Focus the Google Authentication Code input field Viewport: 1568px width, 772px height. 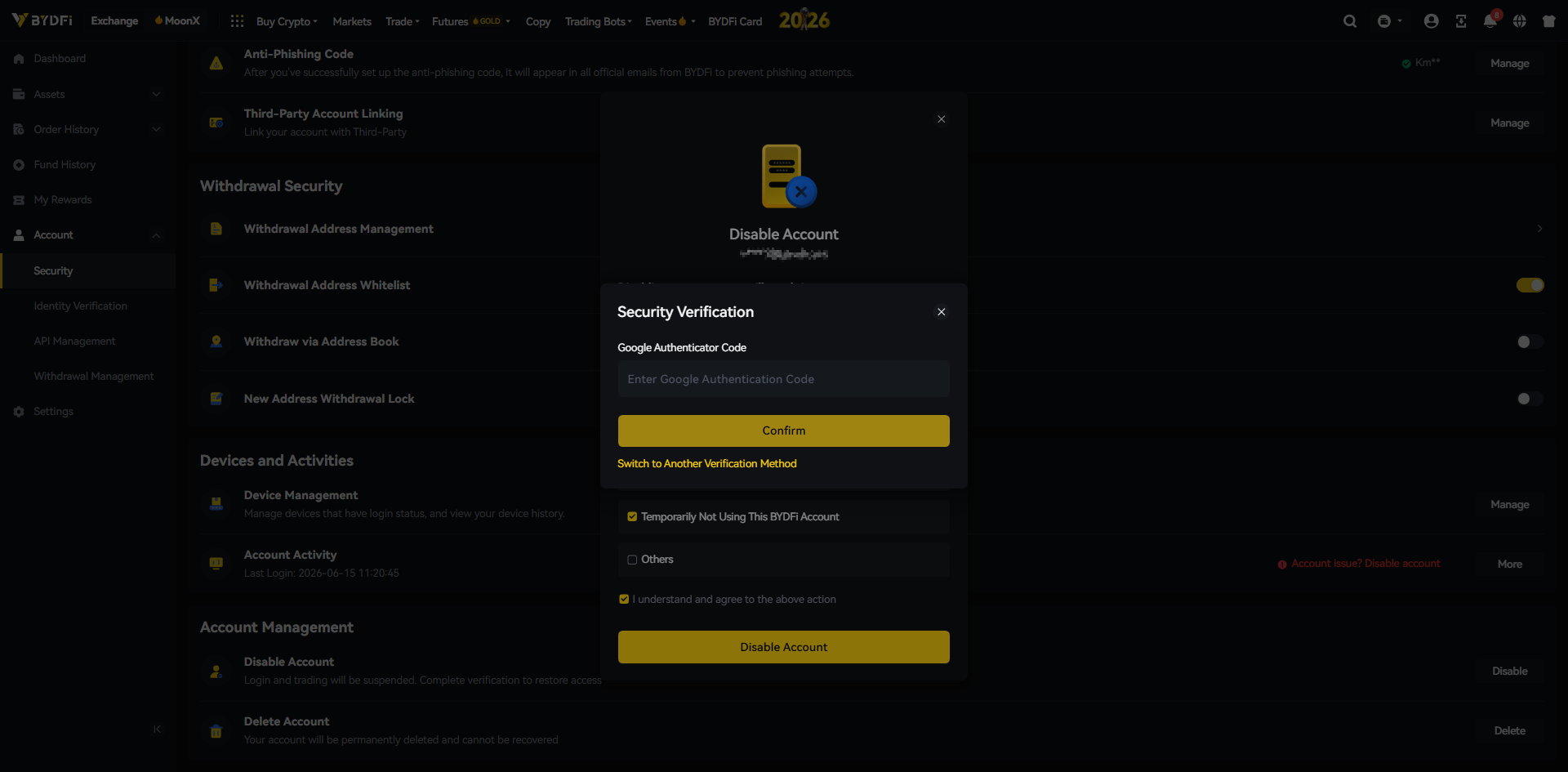tap(784, 379)
